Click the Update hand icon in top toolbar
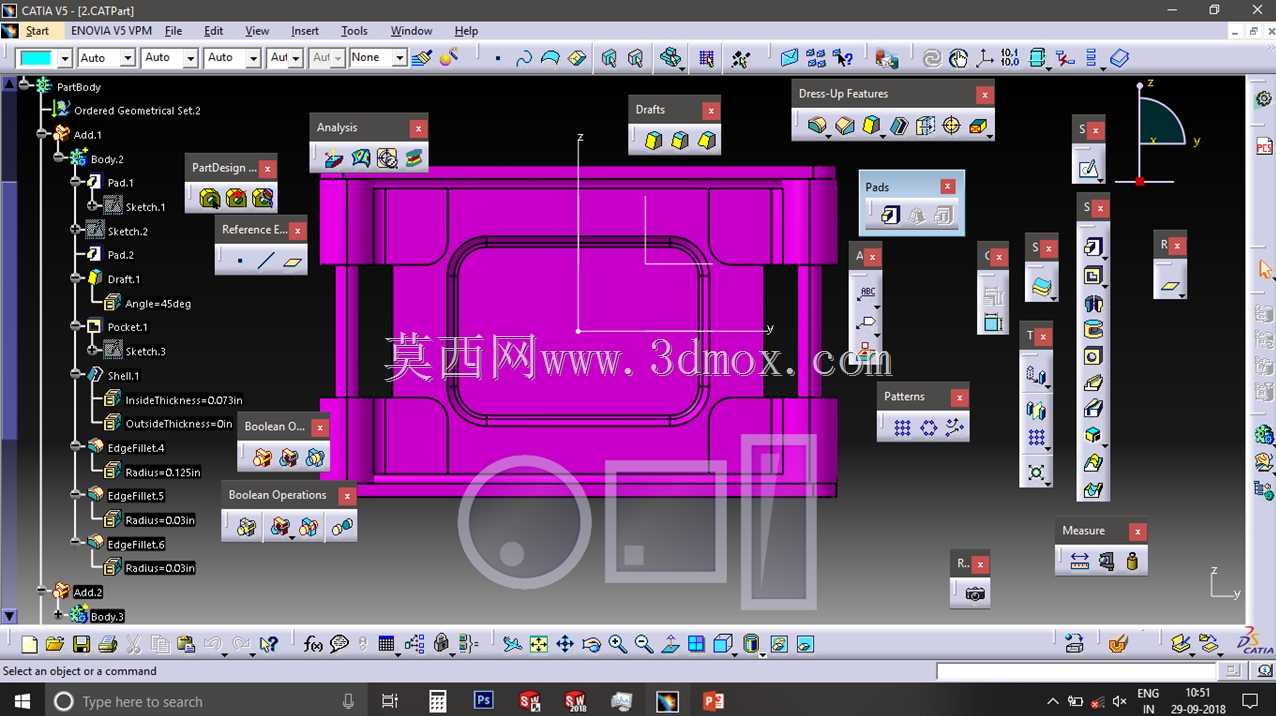This screenshot has width=1276, height=716. tap(959, 58)
